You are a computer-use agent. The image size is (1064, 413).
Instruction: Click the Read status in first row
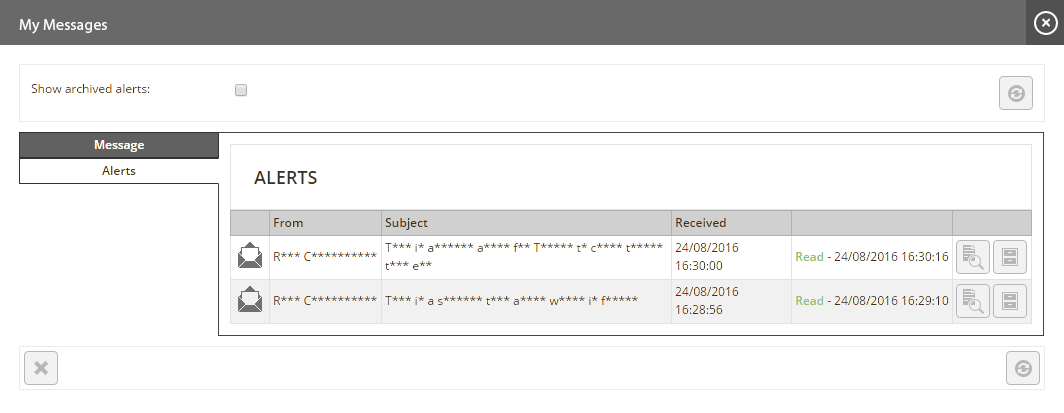(x=809, y=257)
